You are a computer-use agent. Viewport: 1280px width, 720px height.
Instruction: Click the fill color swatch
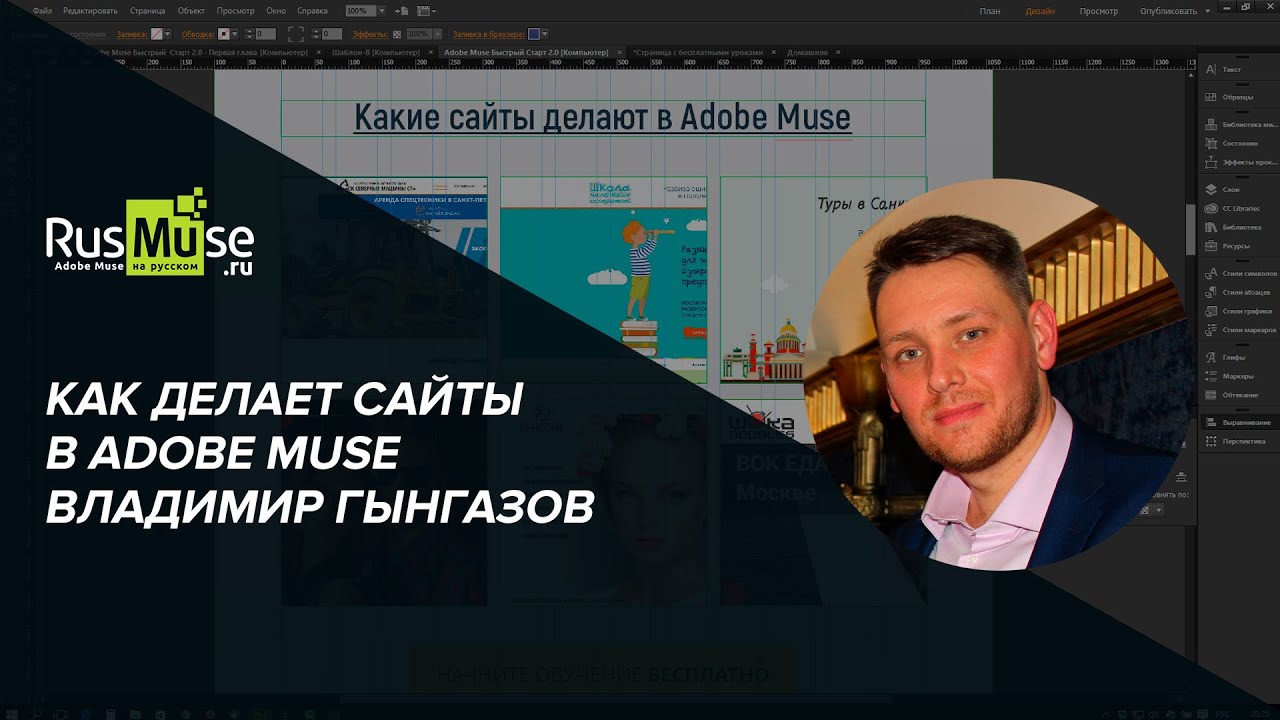[157, 34]
